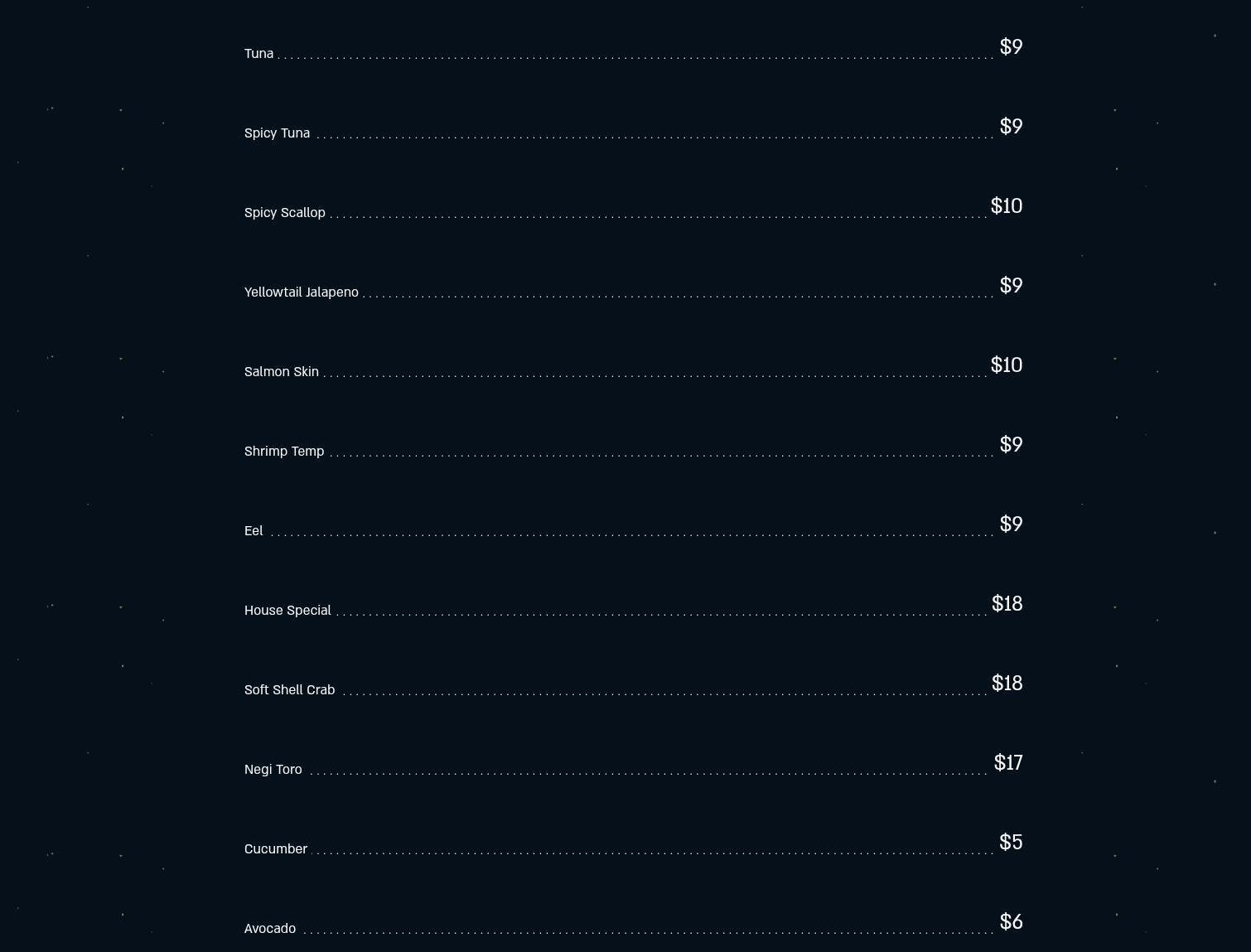Select the Eel roll entry
This screenshot has height=952, width=1251.
tap(254, 530)
